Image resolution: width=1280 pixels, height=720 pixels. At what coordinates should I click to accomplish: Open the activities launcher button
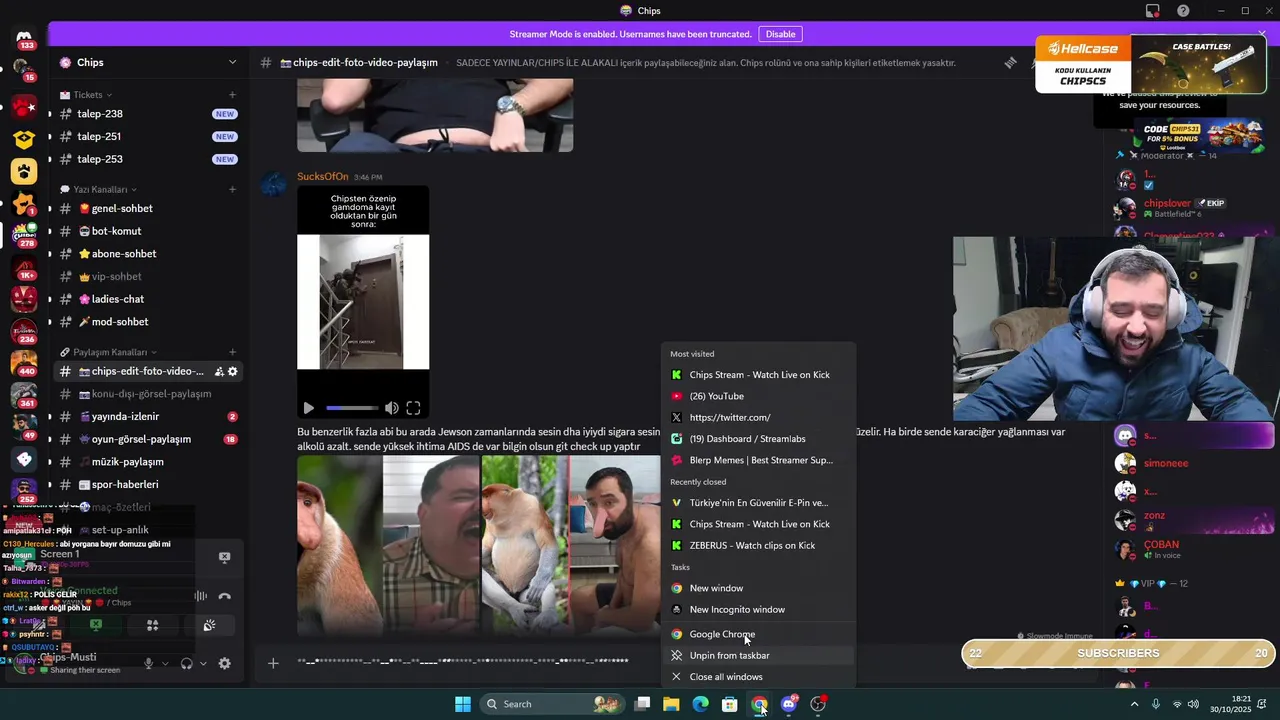coord(153,625)
